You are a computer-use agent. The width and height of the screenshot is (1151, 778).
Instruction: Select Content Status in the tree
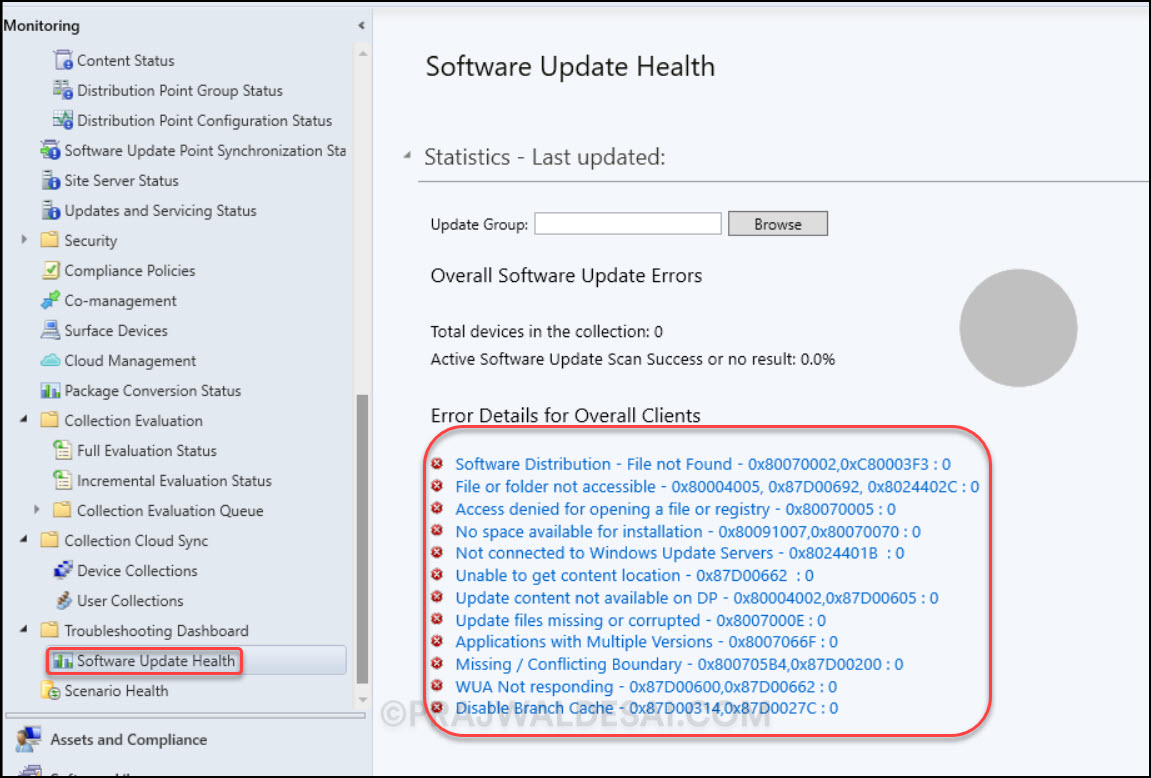coord(126,60)
